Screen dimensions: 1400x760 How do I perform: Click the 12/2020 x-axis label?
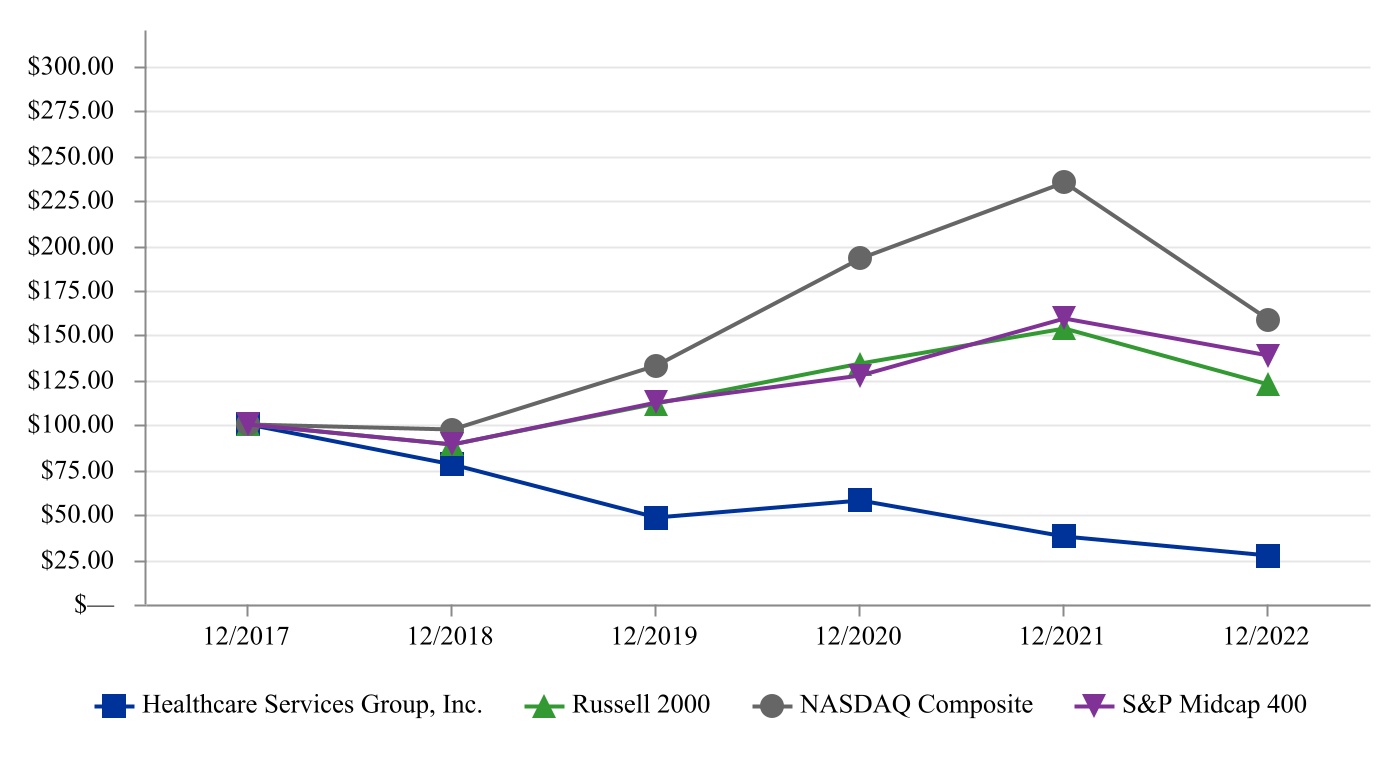859,637
